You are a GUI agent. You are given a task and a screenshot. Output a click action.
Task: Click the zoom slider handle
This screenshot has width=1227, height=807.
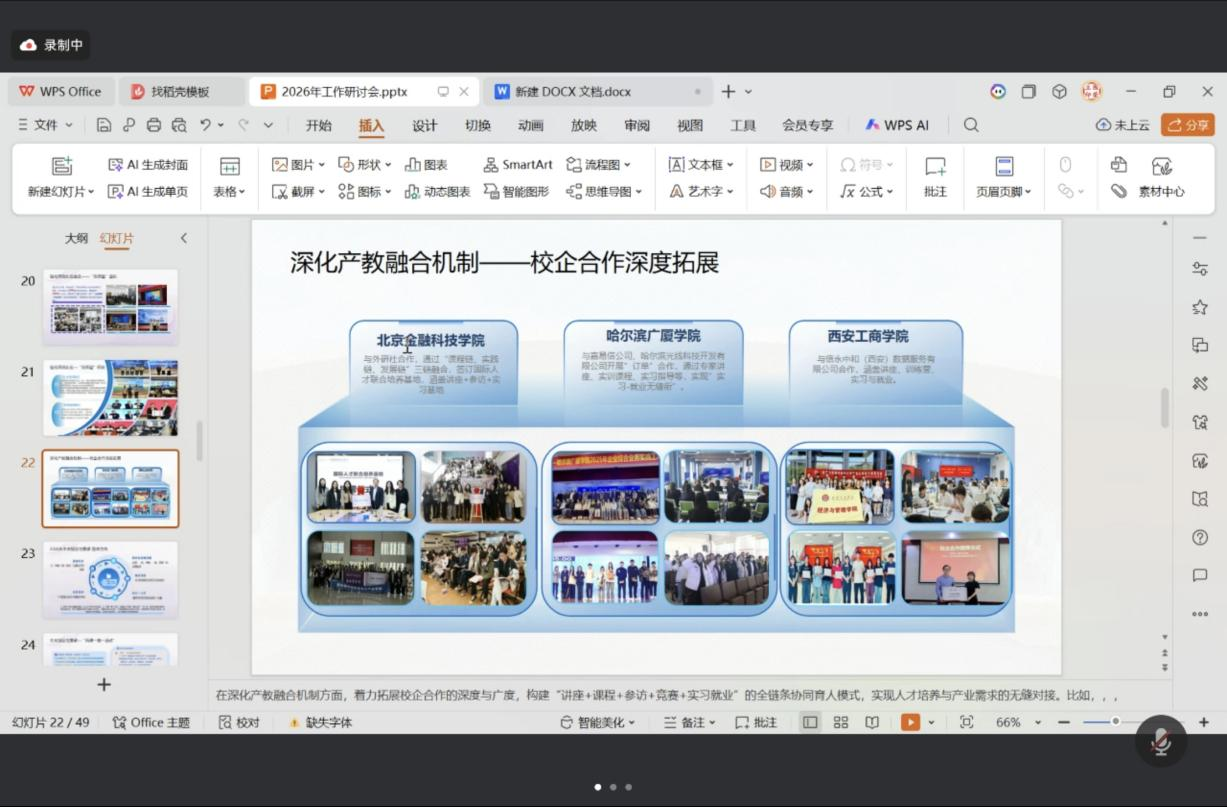coord(1115,722)
